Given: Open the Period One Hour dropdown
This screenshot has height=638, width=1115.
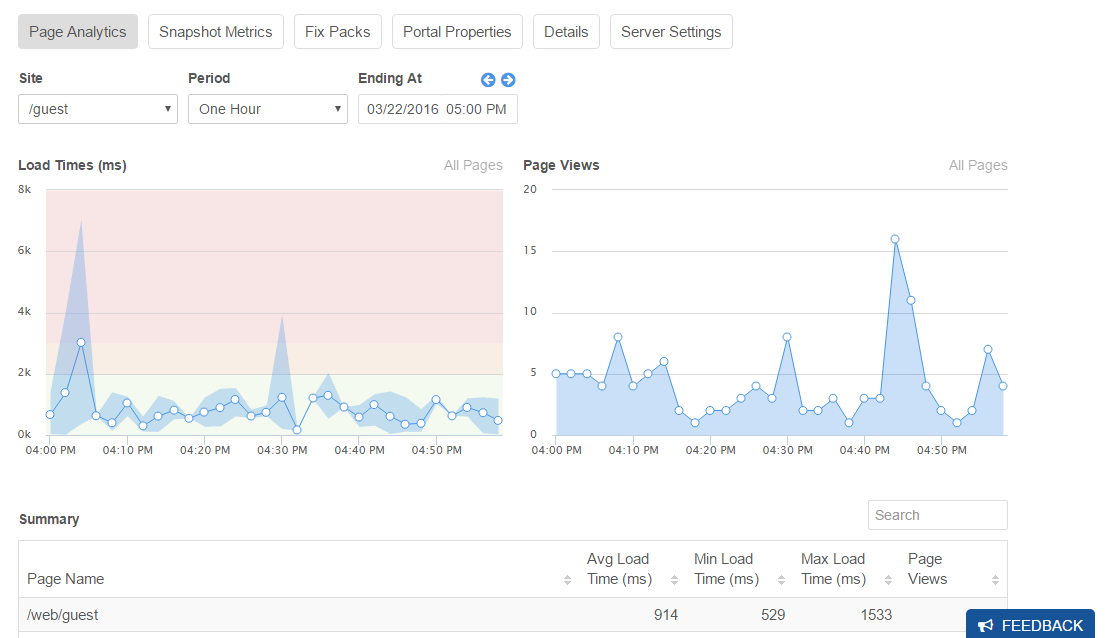Looking at the screenshot, I should pyautogui.click(x=267, y=109).
